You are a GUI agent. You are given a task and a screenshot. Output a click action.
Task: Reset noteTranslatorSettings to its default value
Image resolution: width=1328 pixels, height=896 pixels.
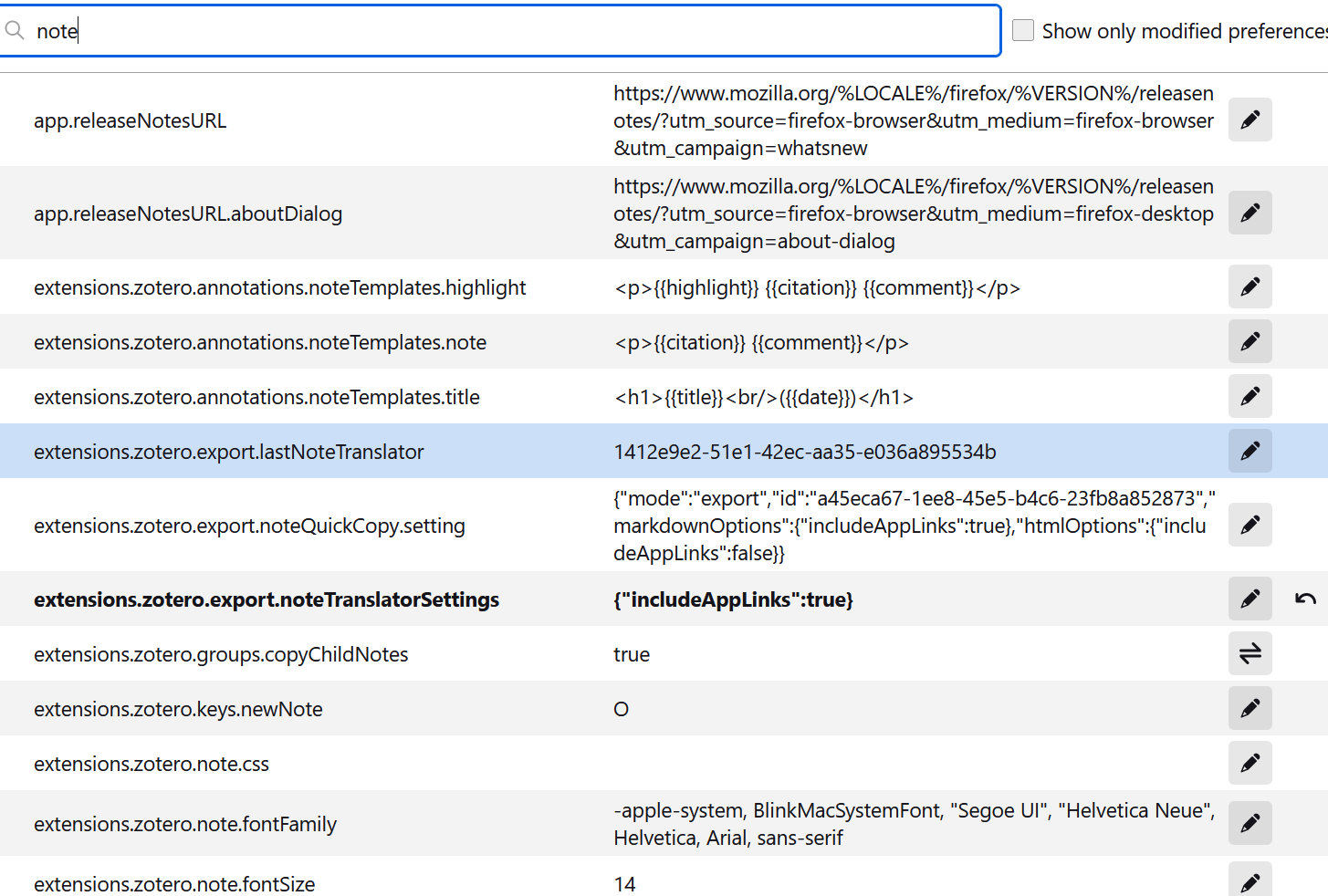[1305, 599]
